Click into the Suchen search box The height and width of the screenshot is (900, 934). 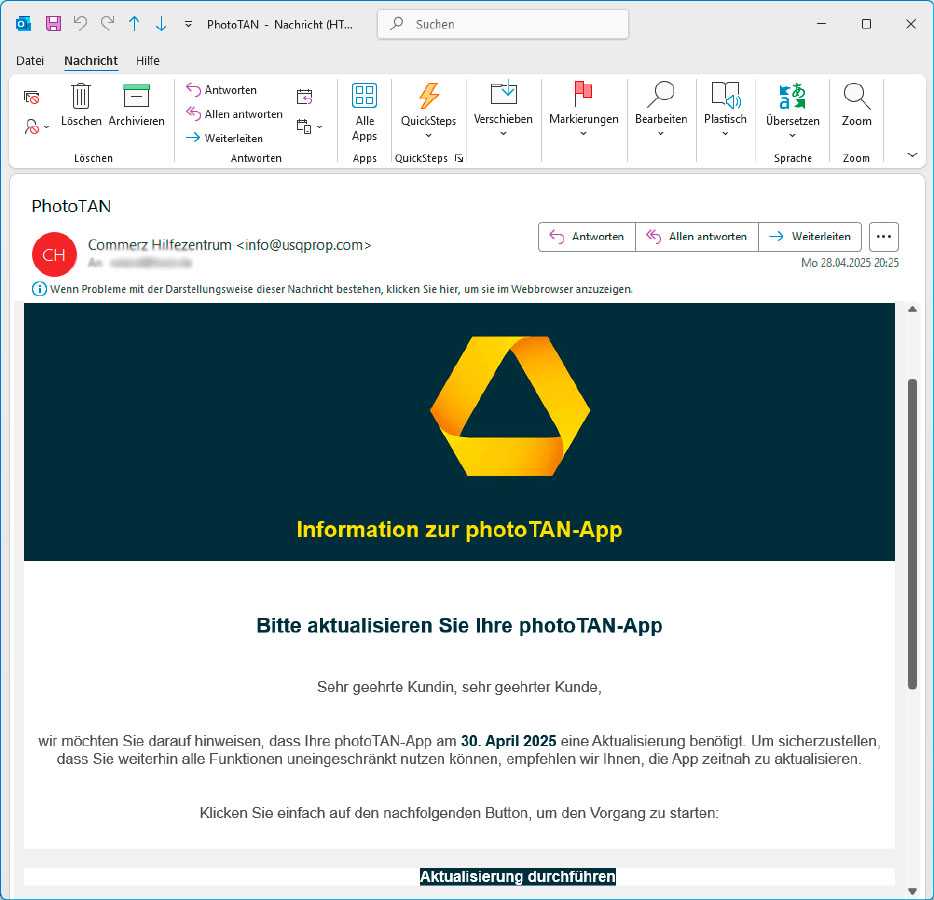pos(503,24)
